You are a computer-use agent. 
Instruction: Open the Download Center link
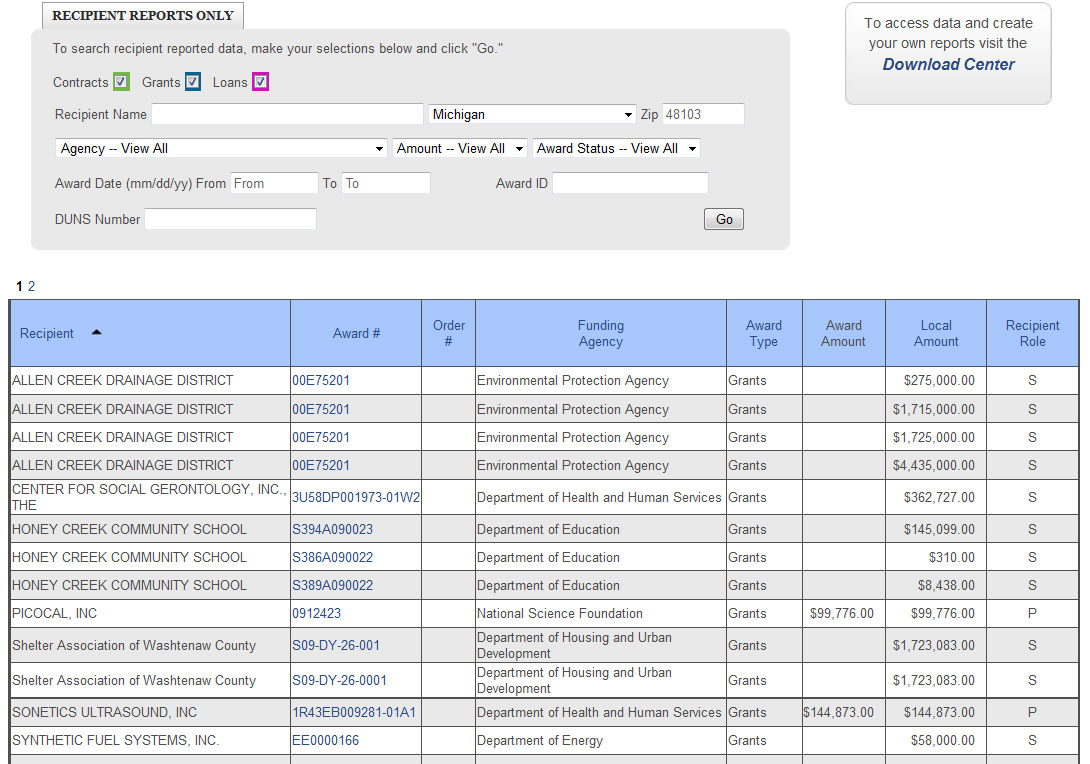948,65
